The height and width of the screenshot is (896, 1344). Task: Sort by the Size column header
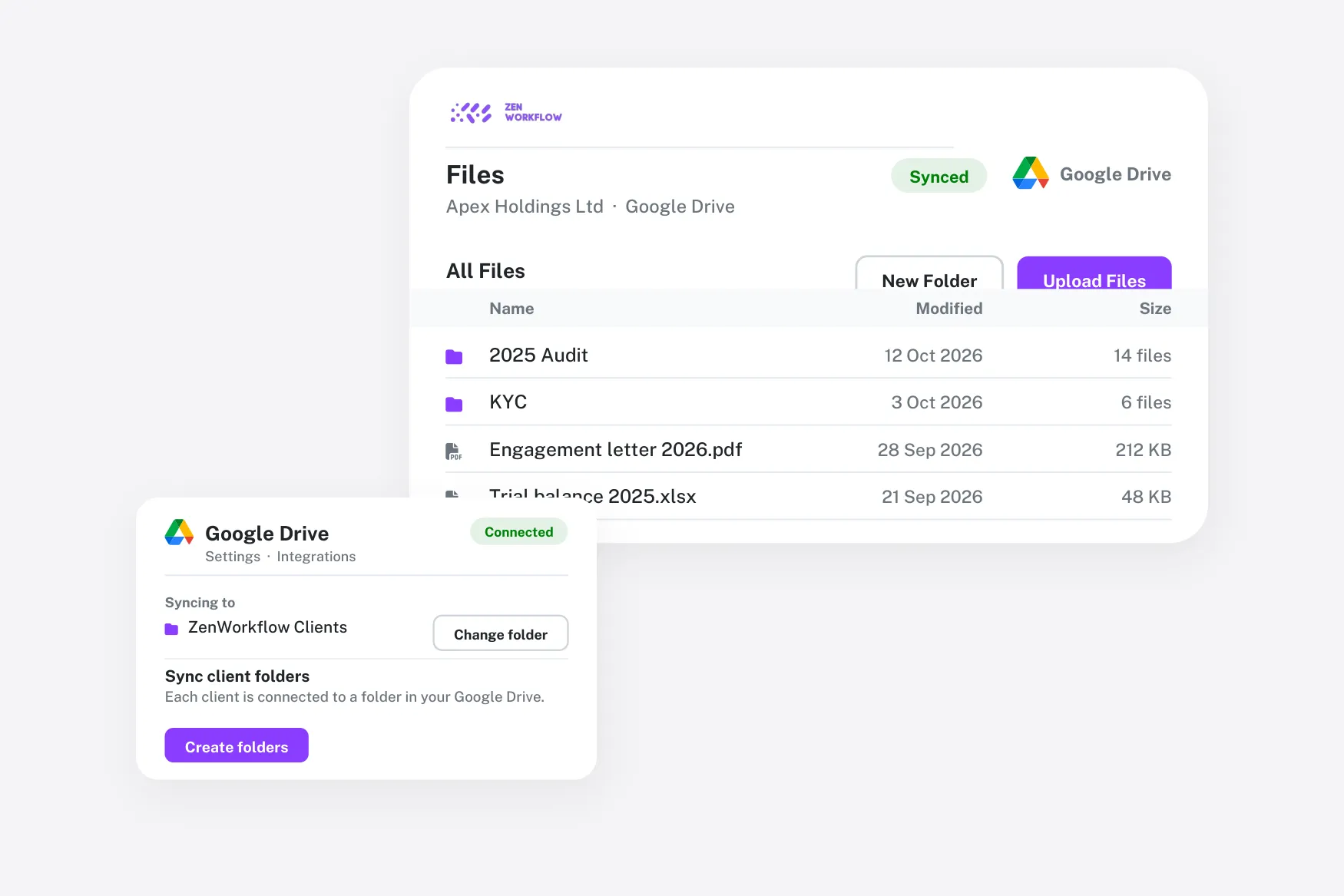(x=1155, y=309)
